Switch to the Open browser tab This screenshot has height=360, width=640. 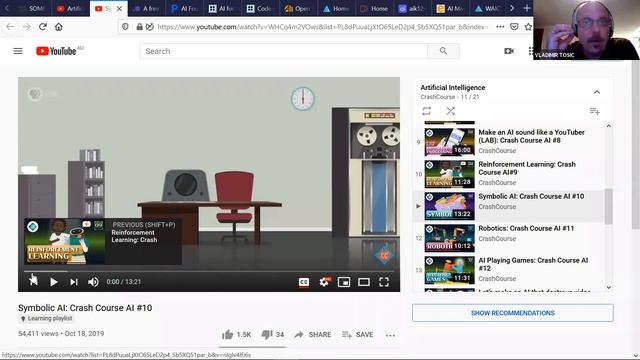point(297,8)
